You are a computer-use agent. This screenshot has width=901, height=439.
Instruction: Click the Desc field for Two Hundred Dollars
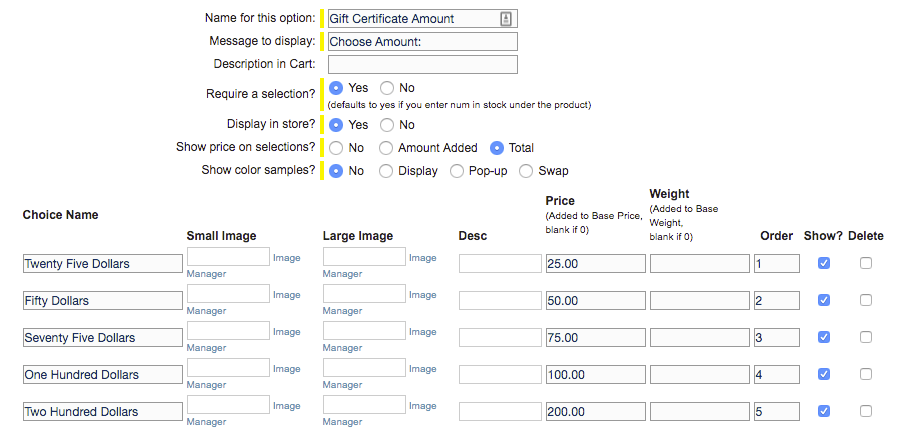500,411
